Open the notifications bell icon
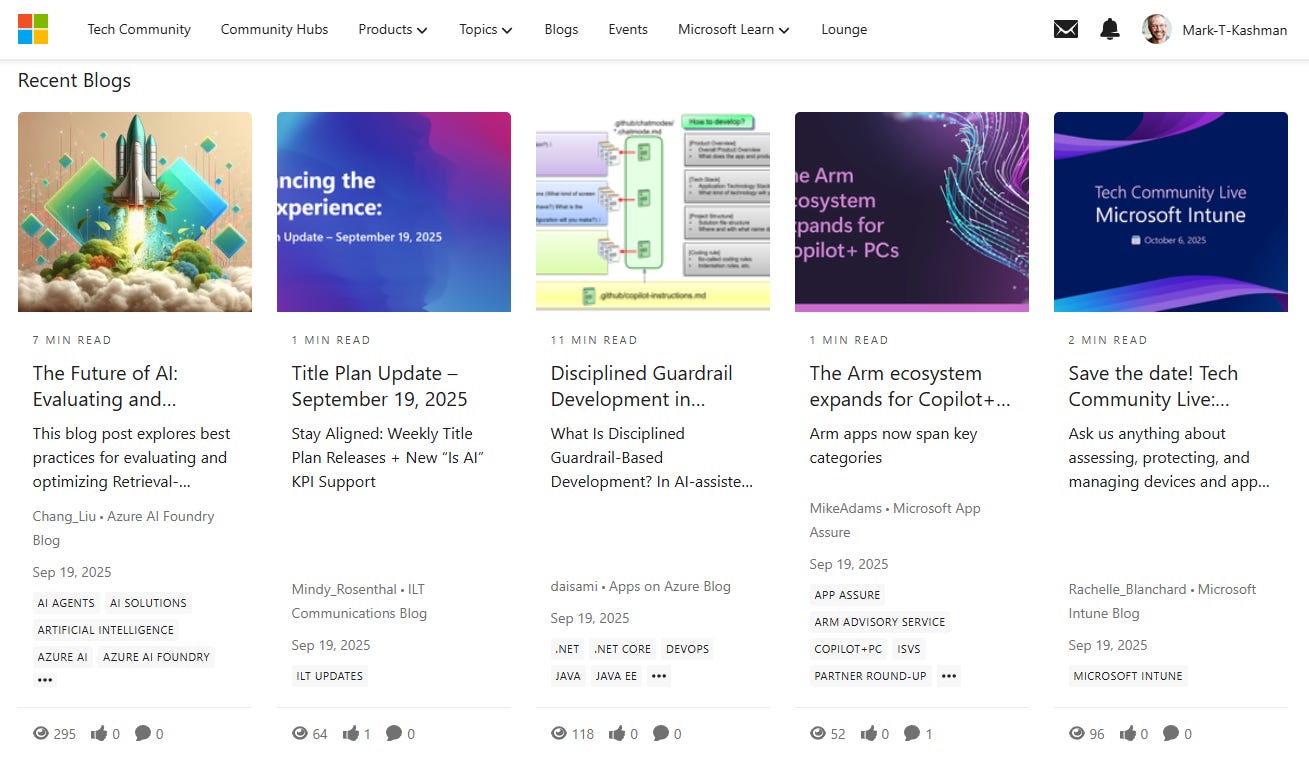The height and width of the screenshot is (764, 1309). coord(1109,29)
